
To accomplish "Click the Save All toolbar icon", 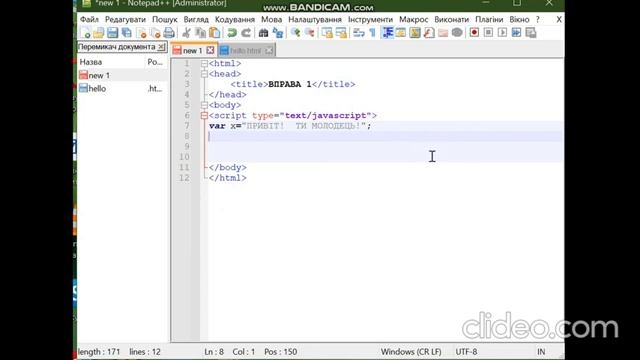I will (127, 33).
